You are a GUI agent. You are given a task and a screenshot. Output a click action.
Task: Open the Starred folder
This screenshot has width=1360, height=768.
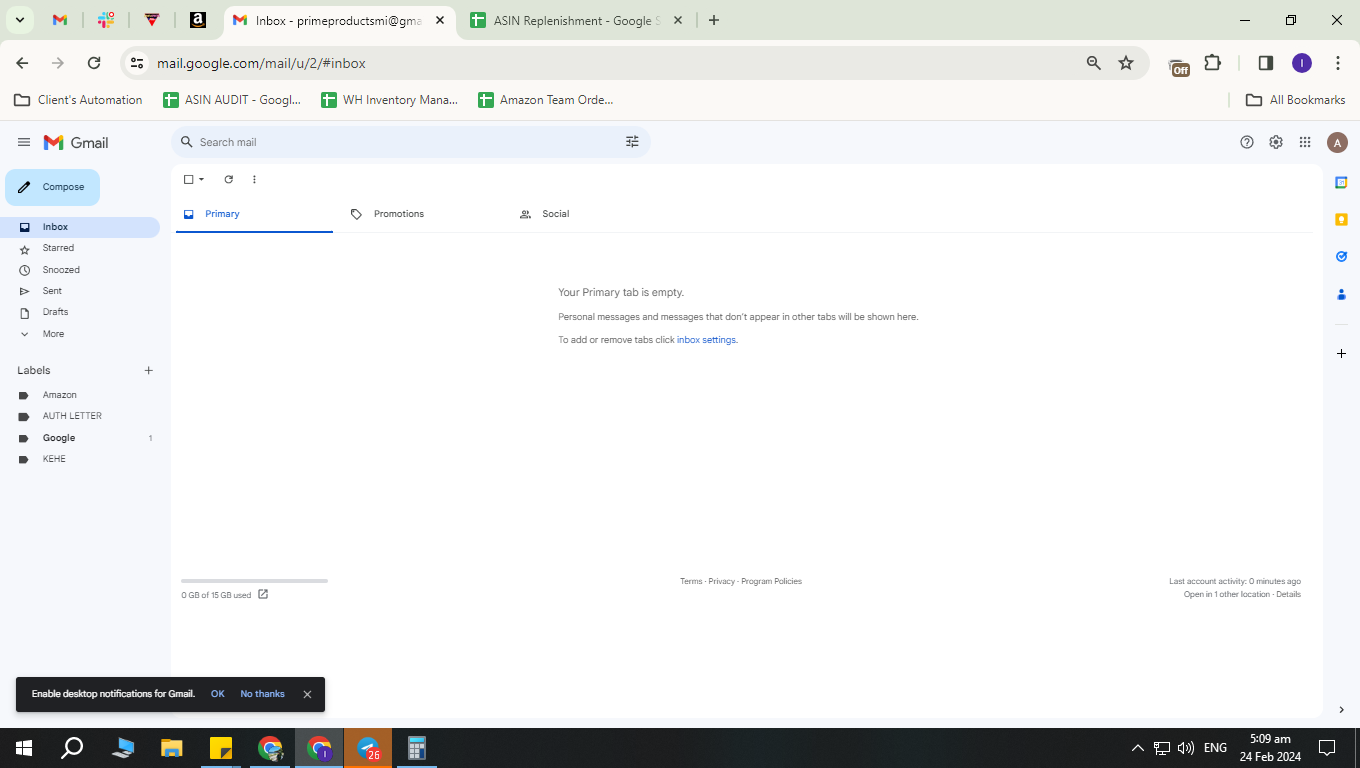[80, 248]
